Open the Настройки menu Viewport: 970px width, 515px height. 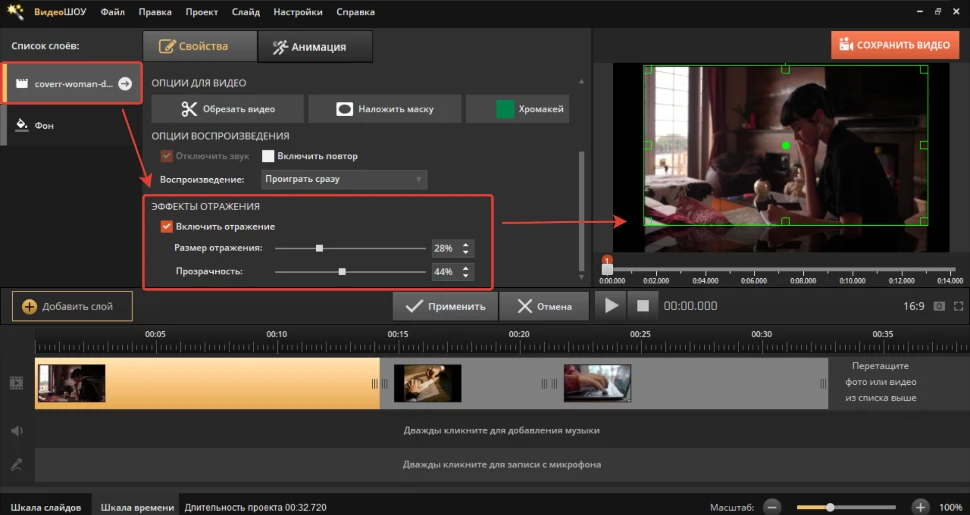[x=298, y=12]
